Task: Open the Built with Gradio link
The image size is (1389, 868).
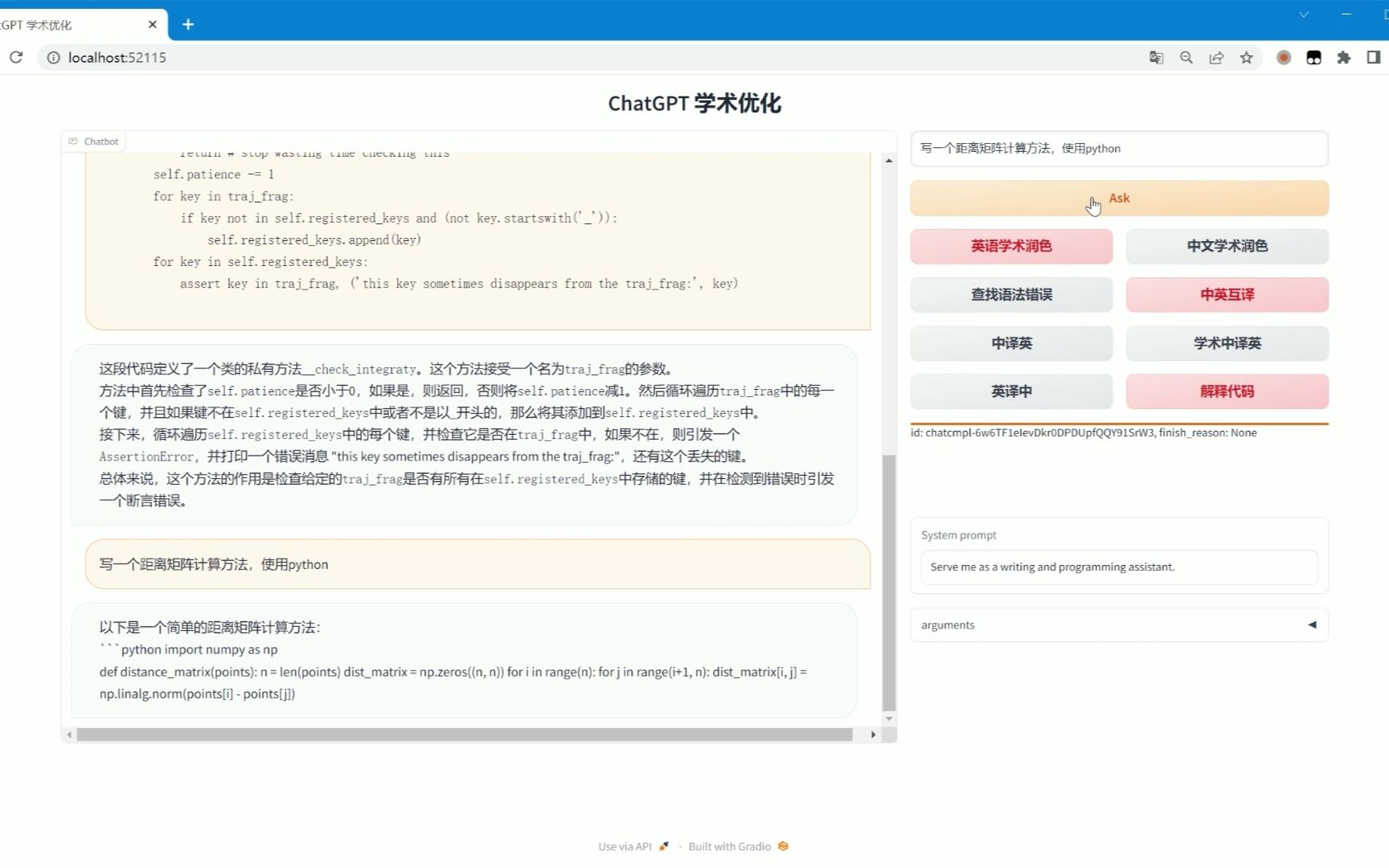Action: pyautogui.click(x=739, y=846)
